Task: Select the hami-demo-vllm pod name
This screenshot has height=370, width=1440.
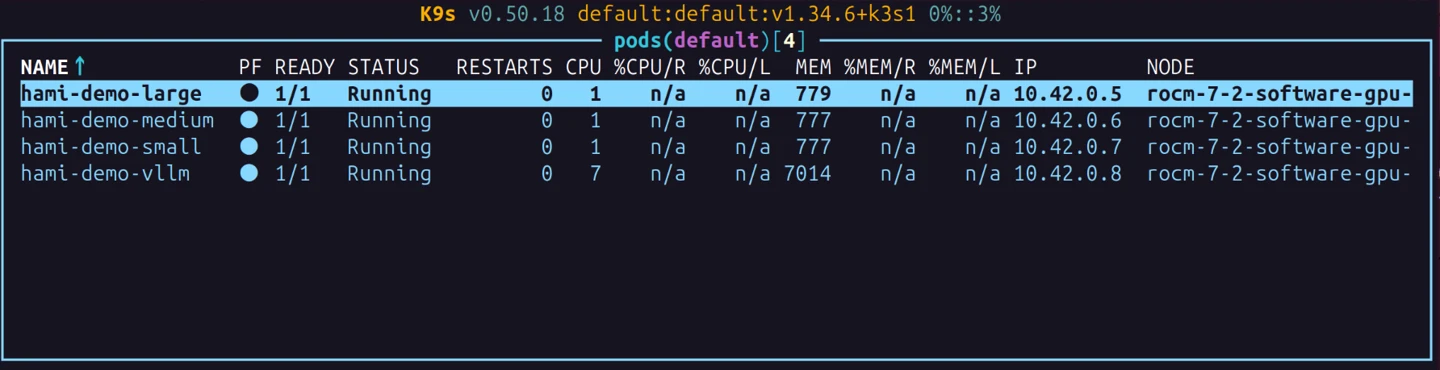Action: pyautogui.click(x=105, y=174)
